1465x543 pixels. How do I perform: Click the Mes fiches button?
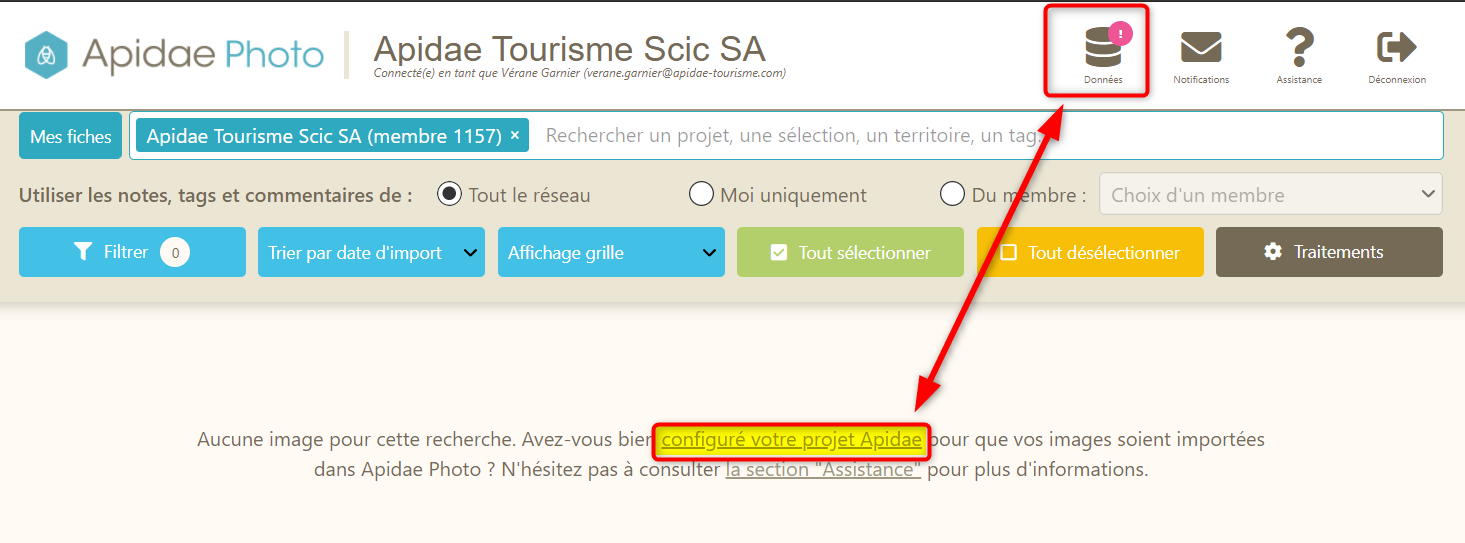coord(71,136)
